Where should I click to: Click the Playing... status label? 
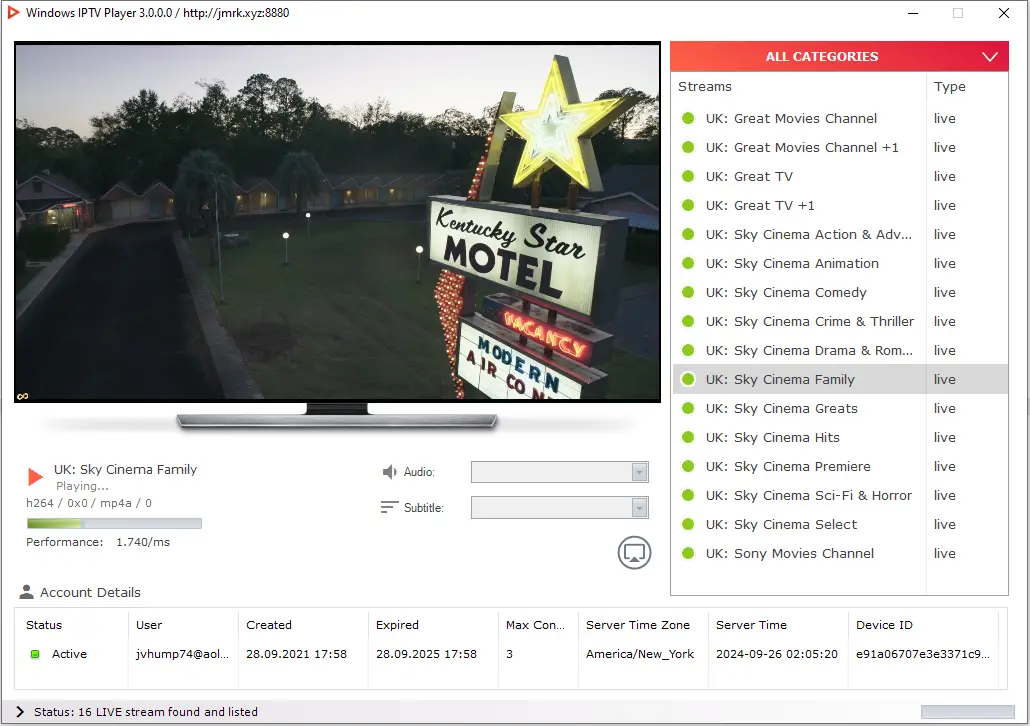(82, 486)
